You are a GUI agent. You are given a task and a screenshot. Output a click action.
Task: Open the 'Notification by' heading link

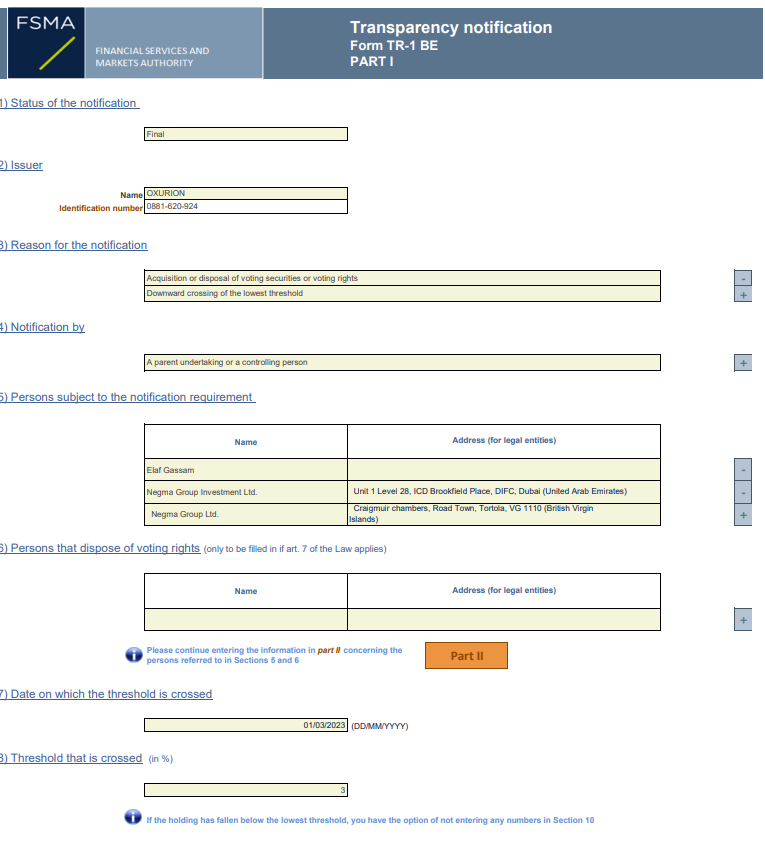(x=43, y=327)
